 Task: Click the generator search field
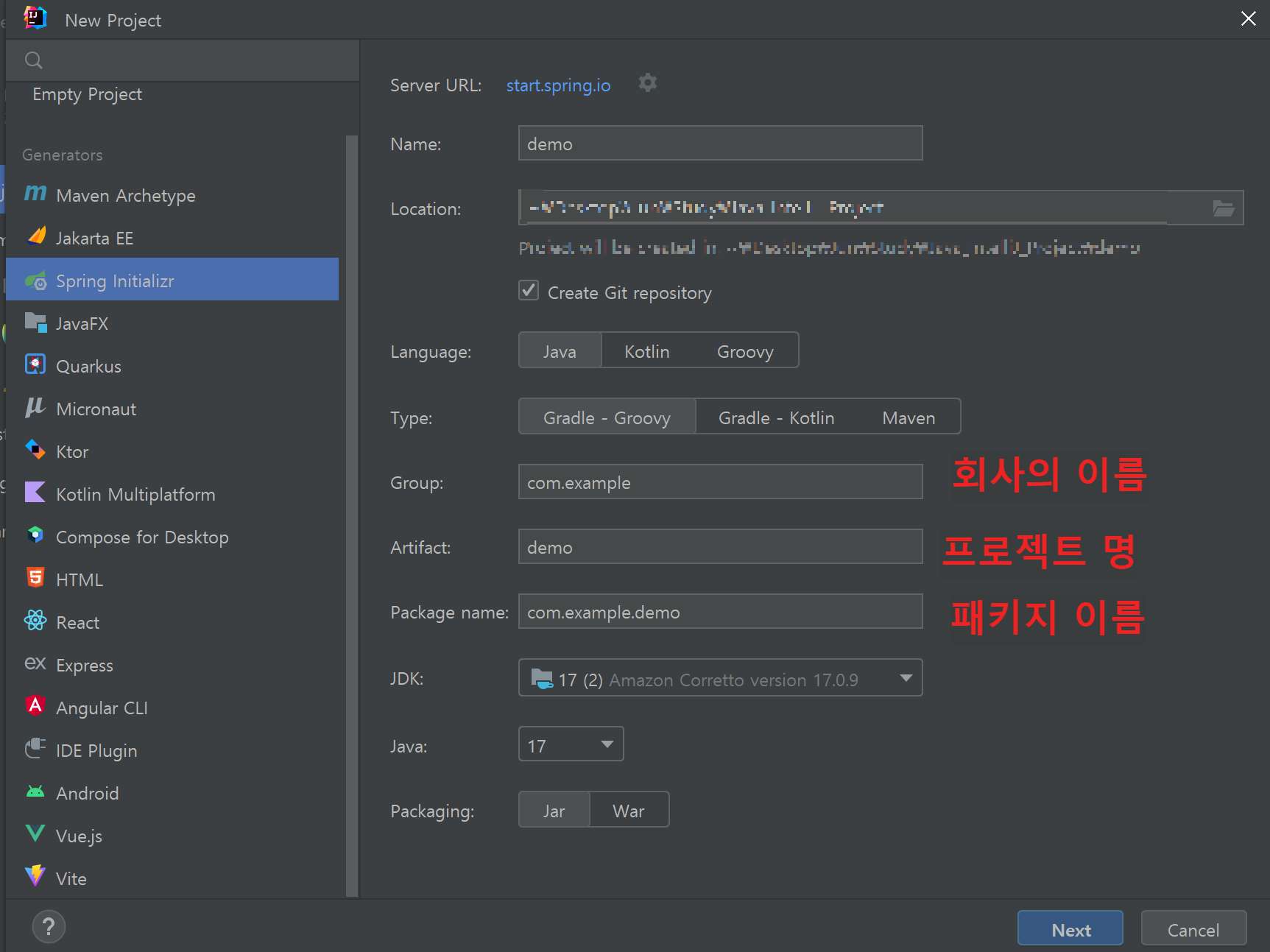[x=183, y=60]
